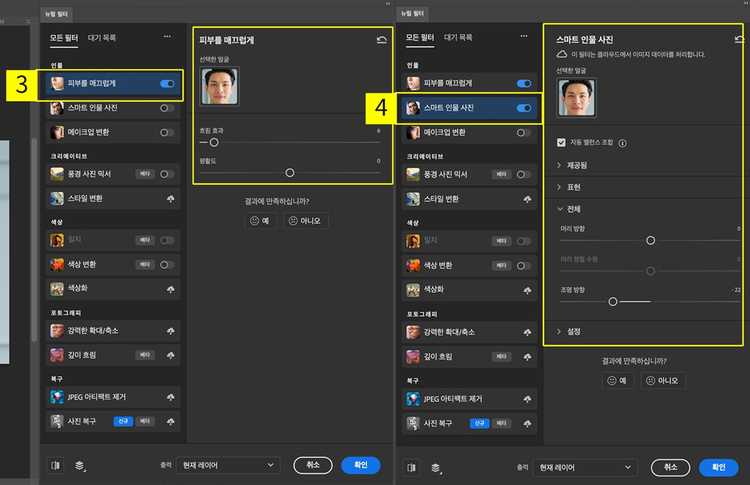Switch to 대기 목록 tab in right panel
This screenshot has height=485, width=750.
pos(458,37)
